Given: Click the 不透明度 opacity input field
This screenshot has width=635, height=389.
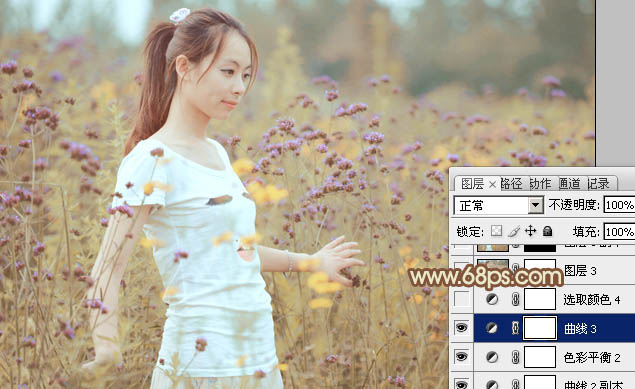Looking at the screenshot, I should 619,205.
